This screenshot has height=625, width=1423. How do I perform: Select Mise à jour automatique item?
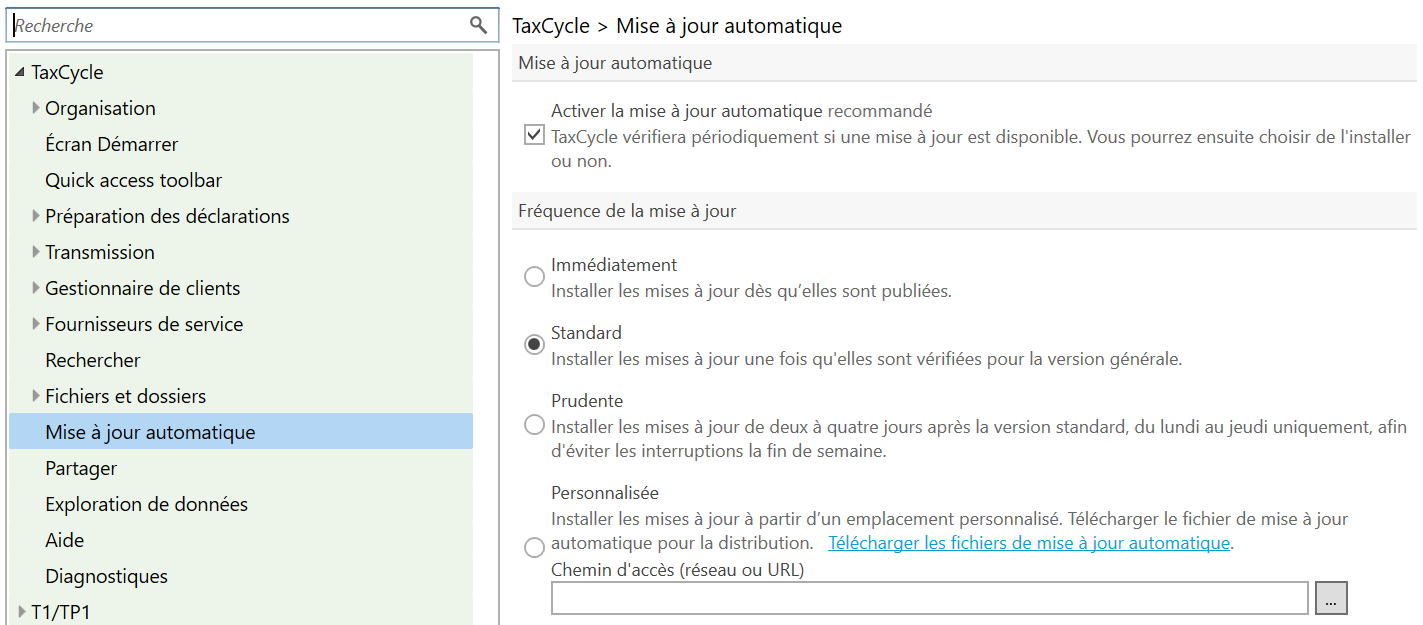click(x=241, y=432)
